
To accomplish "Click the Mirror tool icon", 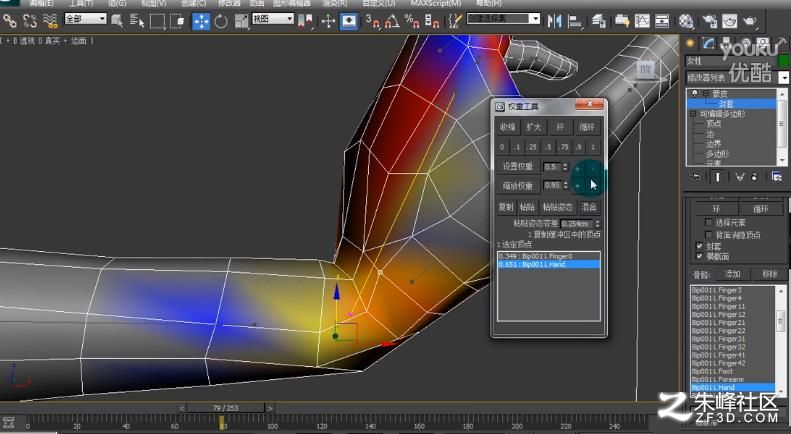I will point(554,21).
